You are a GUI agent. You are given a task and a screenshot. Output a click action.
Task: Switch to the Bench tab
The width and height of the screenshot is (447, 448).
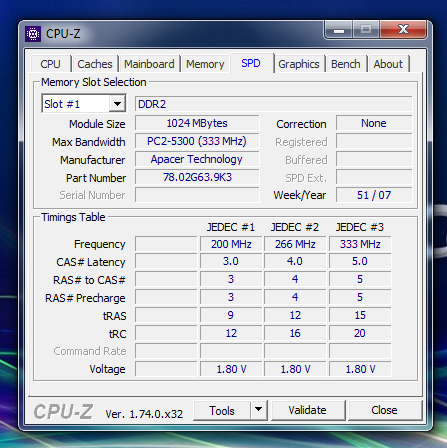pos(346,64)
